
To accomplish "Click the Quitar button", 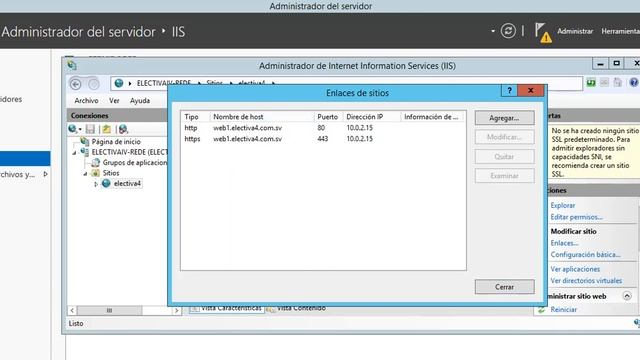I will [504, 156].
